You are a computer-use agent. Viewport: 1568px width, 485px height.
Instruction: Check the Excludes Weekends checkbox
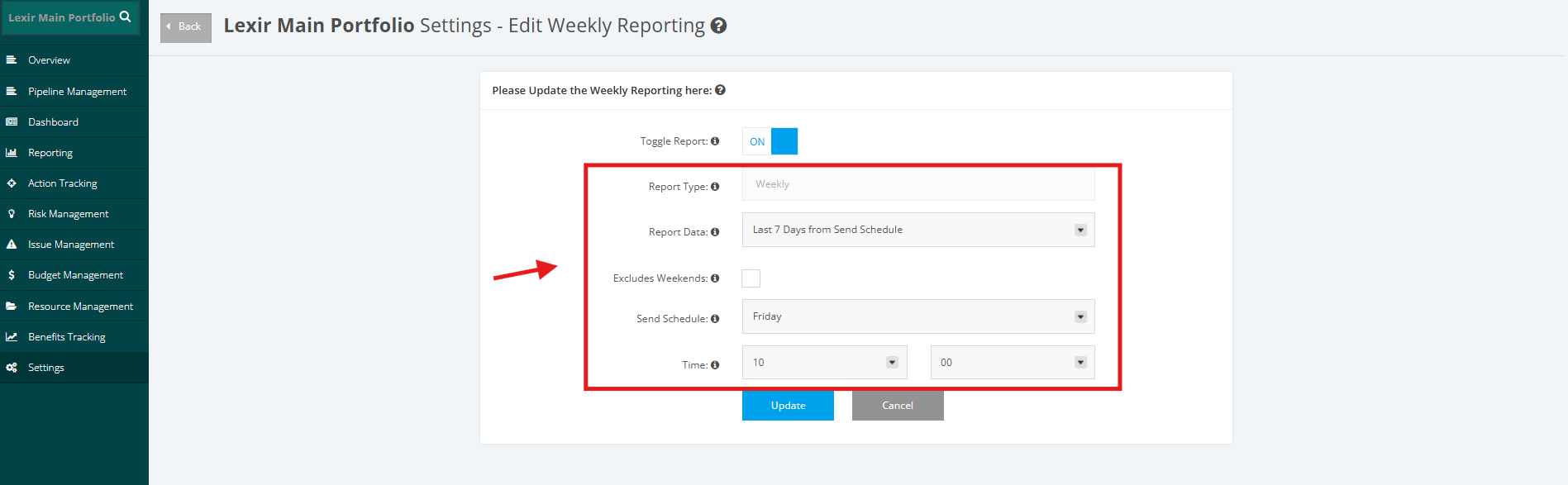point(751,278)
